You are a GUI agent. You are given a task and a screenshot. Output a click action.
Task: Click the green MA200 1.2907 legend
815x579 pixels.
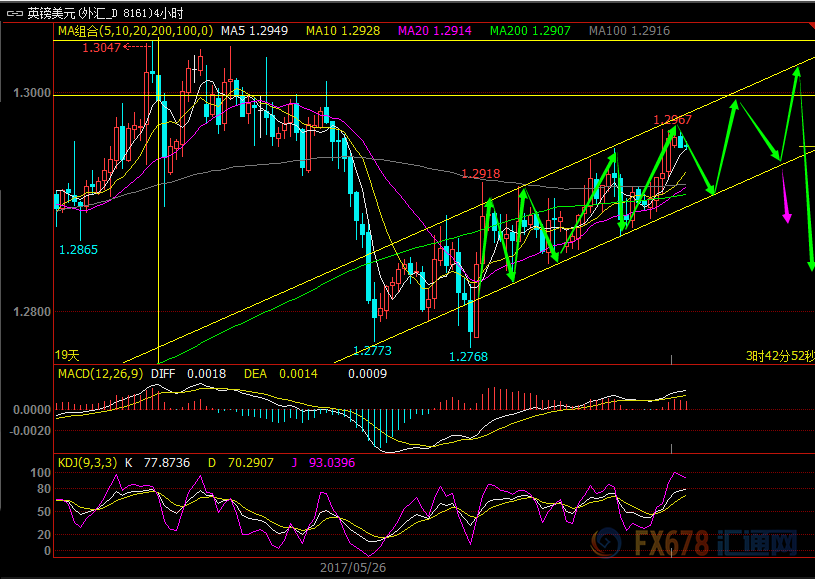coord(530,31)
